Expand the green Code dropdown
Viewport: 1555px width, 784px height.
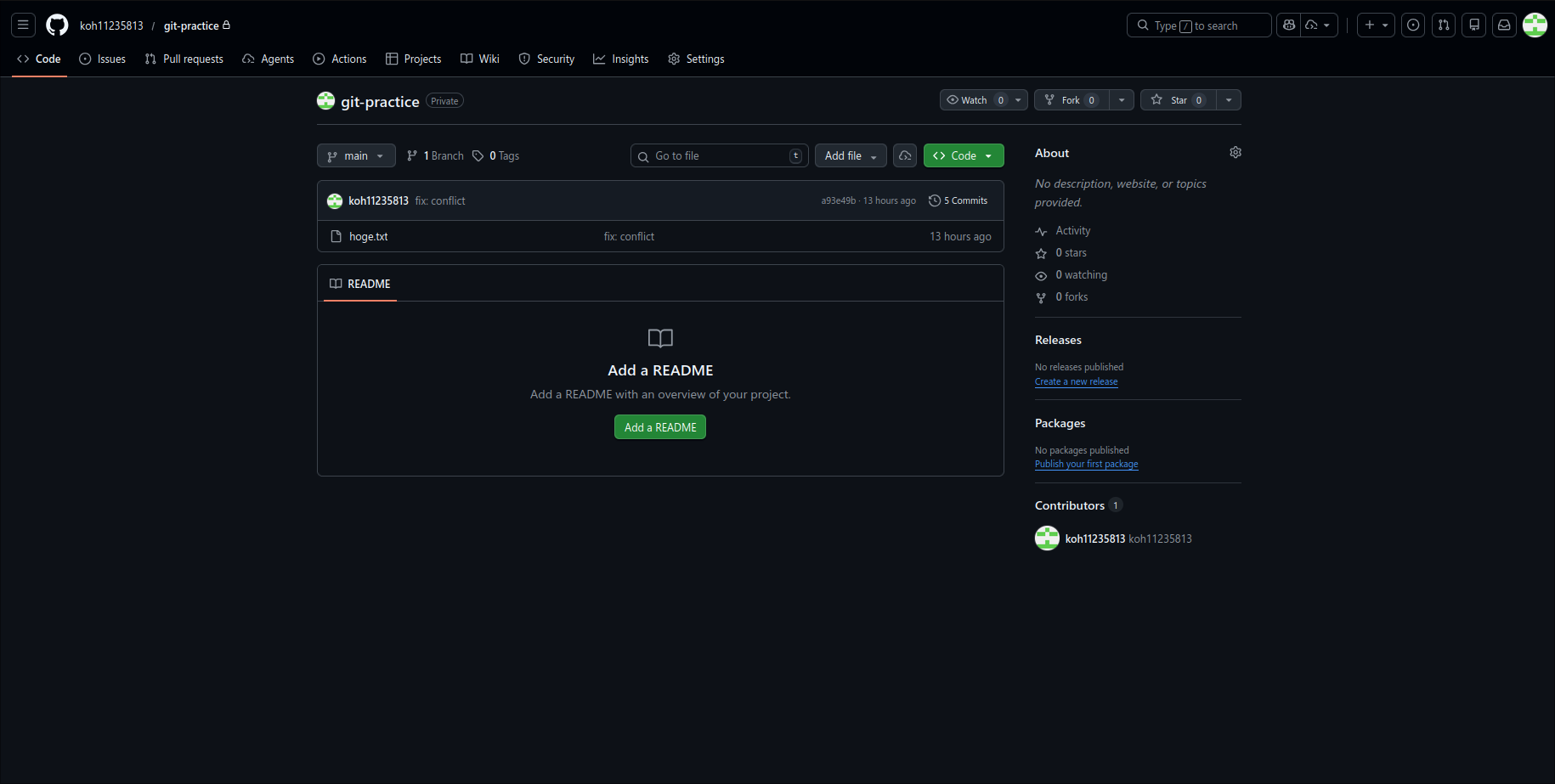tap(963, 156)
